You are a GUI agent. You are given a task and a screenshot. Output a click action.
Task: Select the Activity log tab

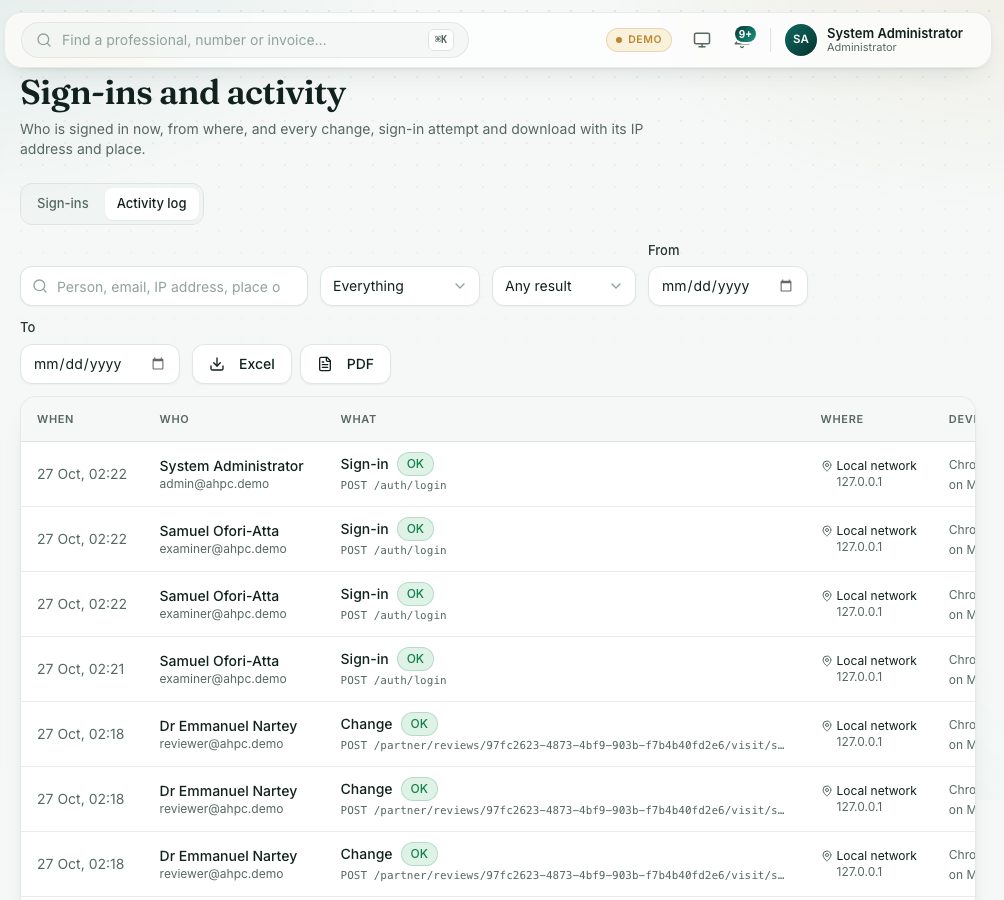[x=152, y=204]
